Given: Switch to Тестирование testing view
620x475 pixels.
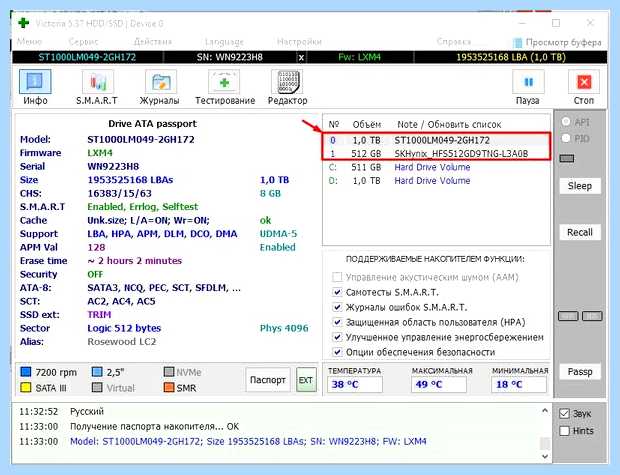Looking at the screenshot, I should (x=224, y=82).
